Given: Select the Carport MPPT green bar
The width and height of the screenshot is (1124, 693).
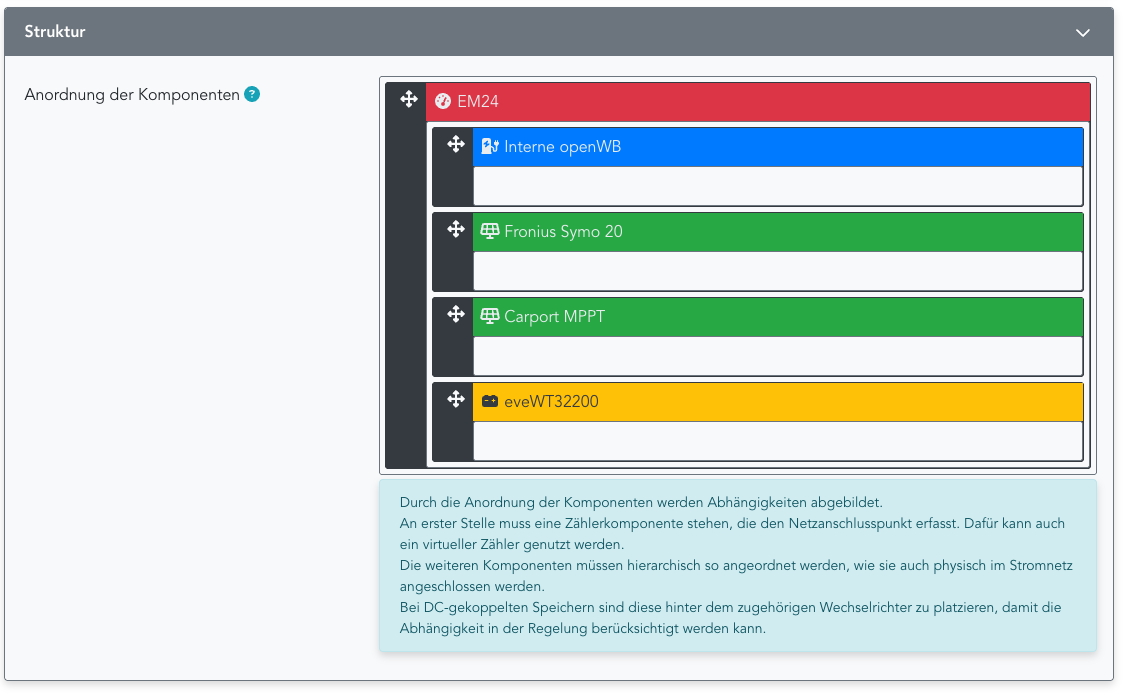Looking at the screenshot, I should (x=778, y=317).
